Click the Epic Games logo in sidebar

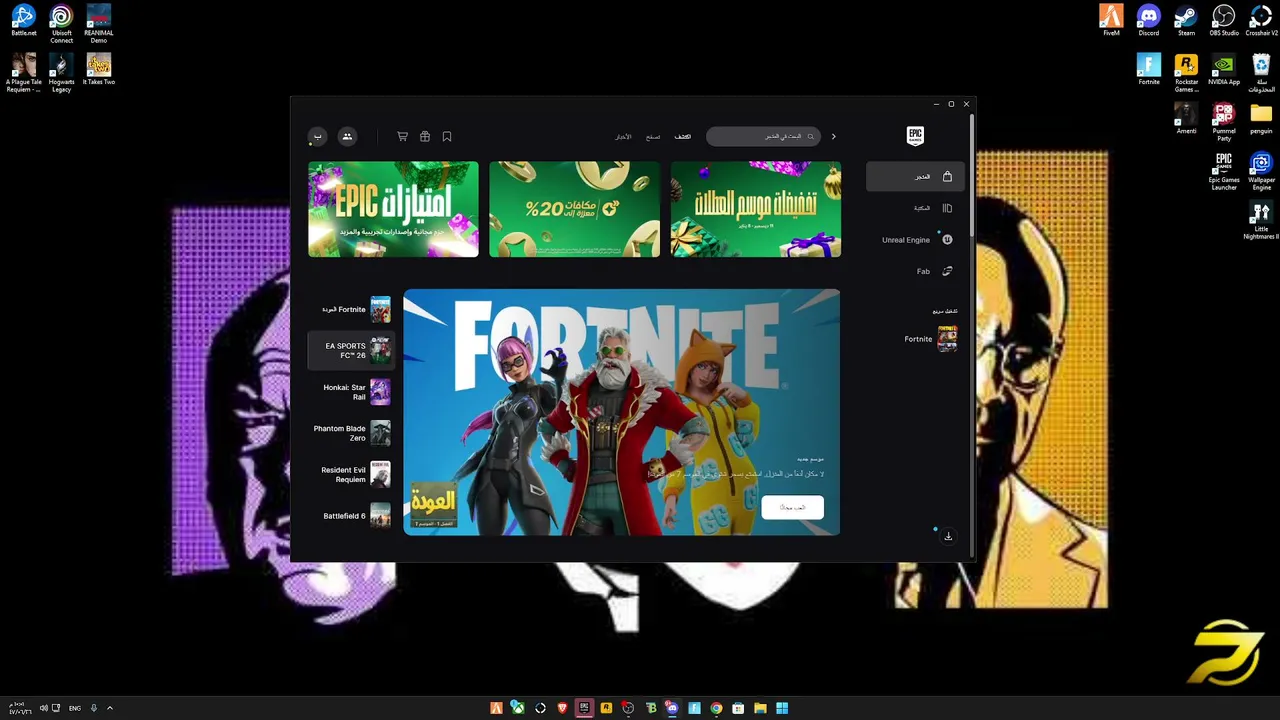(915, 136)
